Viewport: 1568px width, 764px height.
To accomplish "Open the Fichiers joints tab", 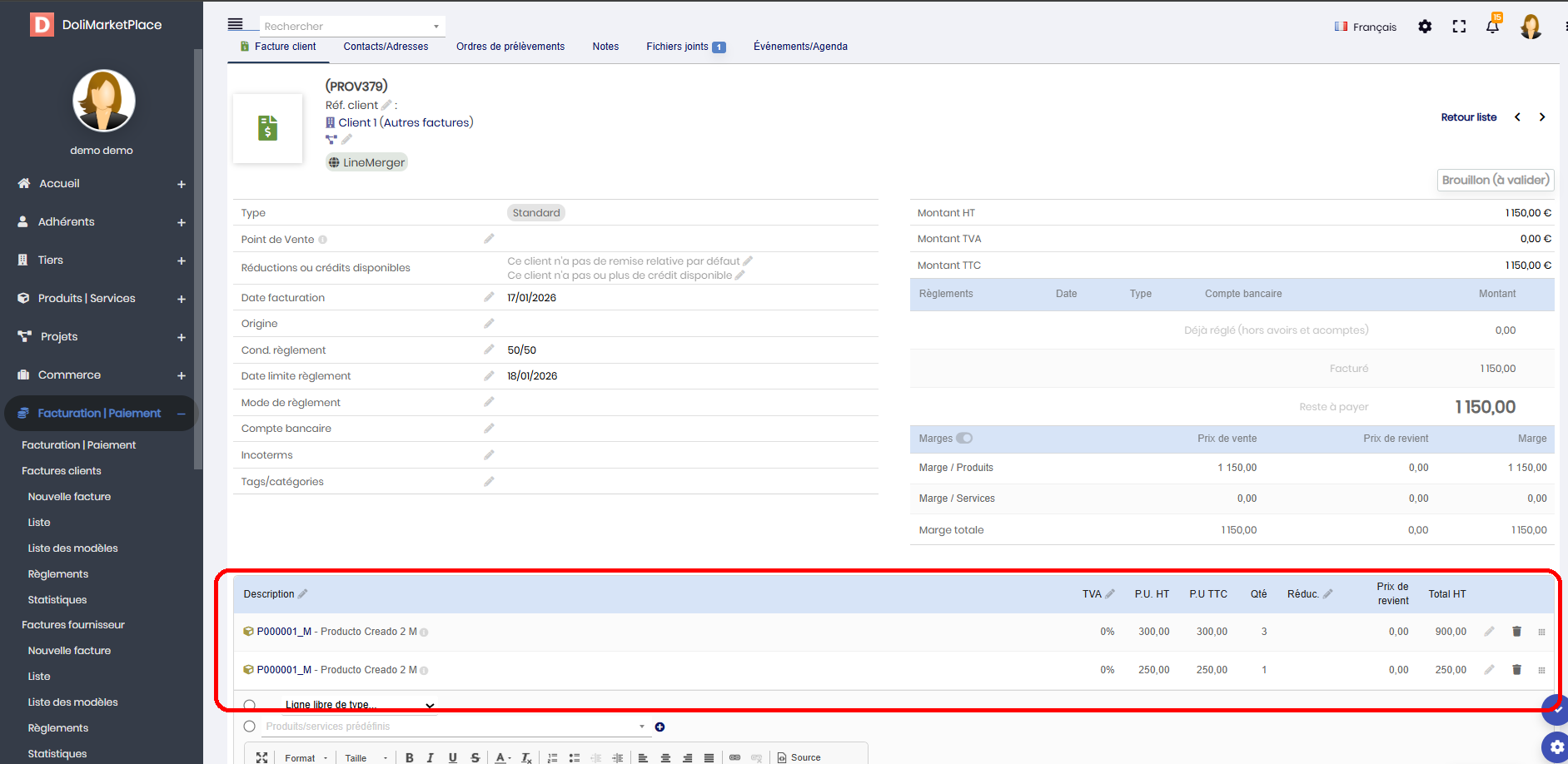I will [685, 47].
